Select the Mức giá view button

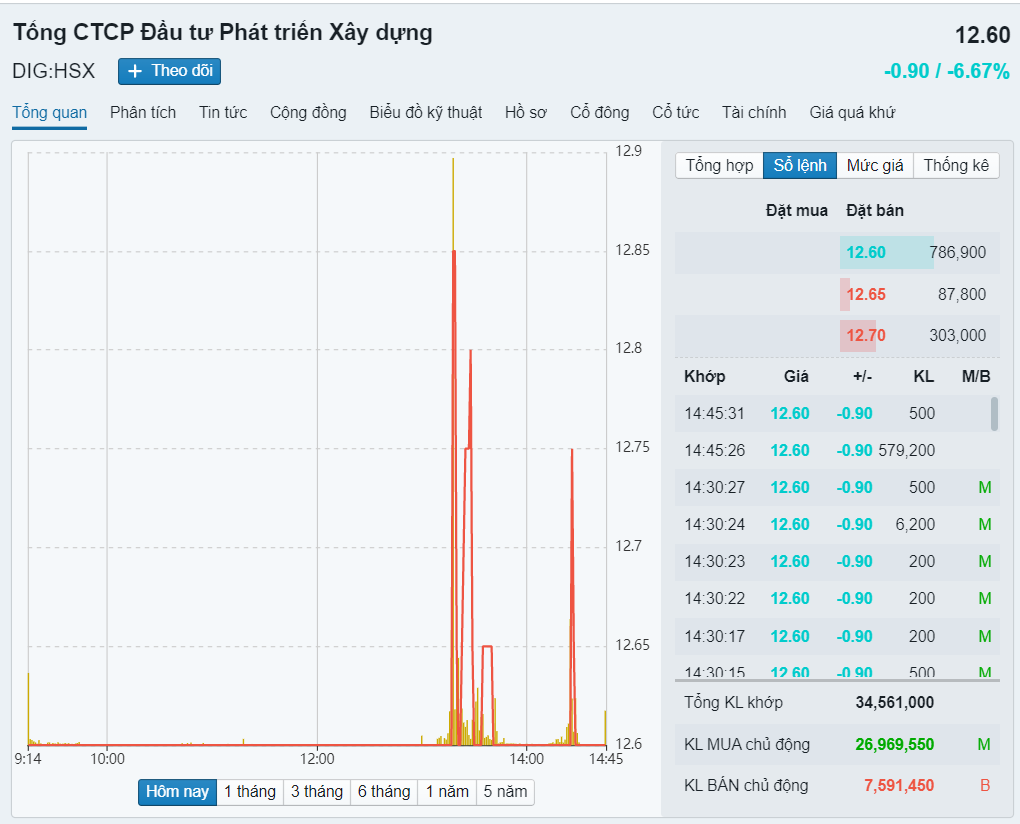875,165
